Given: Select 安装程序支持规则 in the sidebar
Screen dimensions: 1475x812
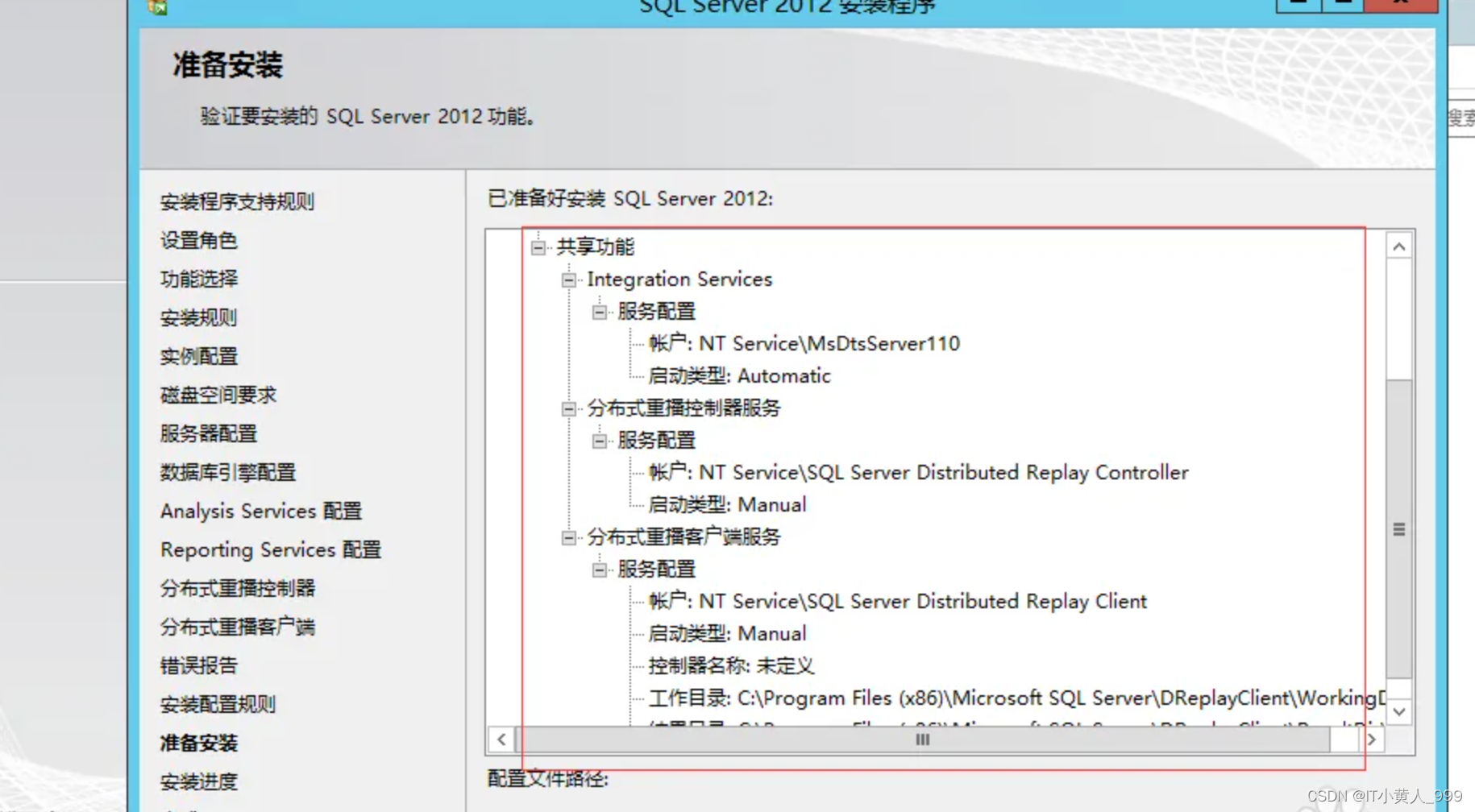Looking at the screenshot, I should point(238,202).
